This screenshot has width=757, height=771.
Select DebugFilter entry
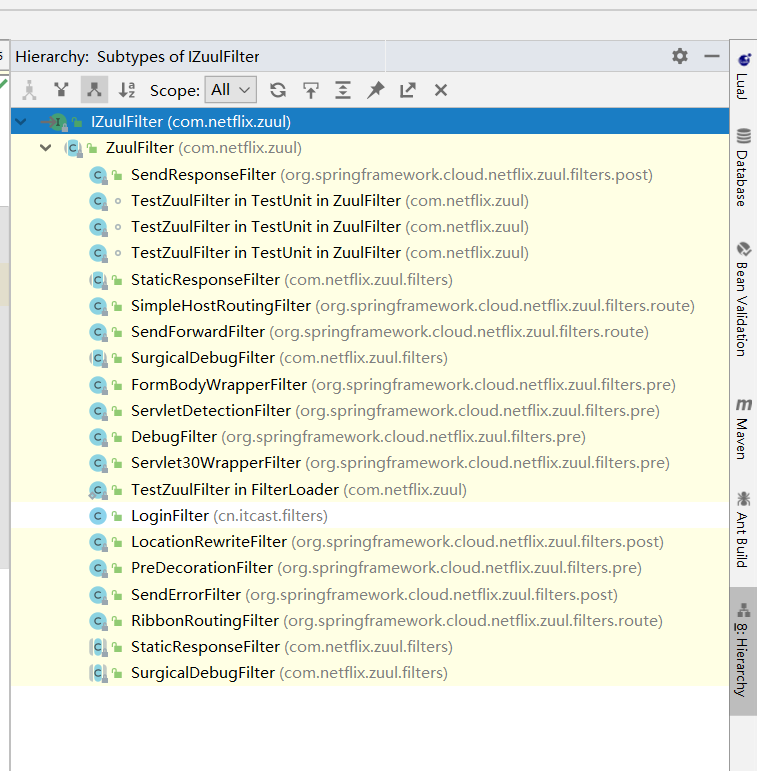click(370, 437)
